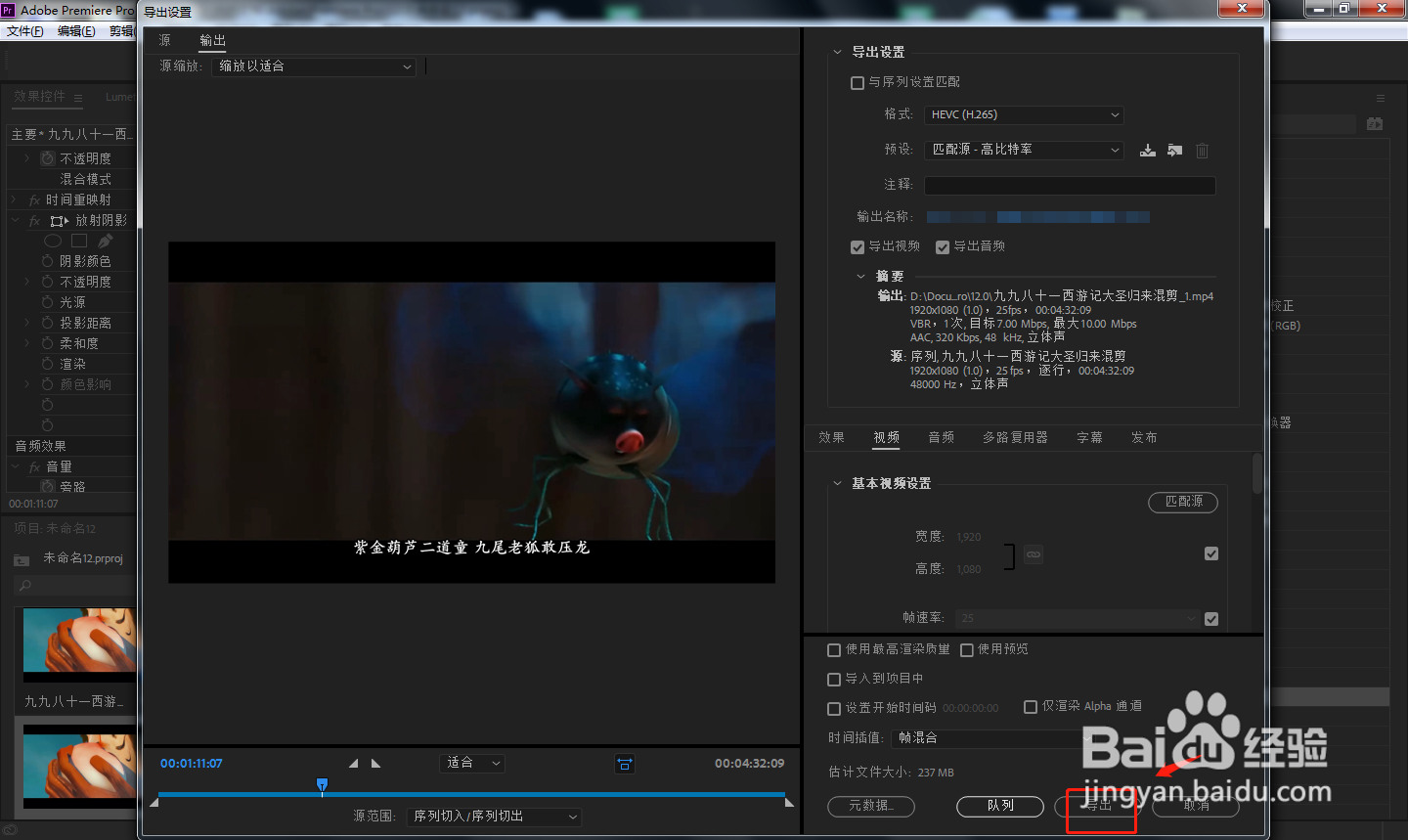Click the 导出 button
The width and height of the screenshot is (1408, 840).
[x=1098, y=806]
